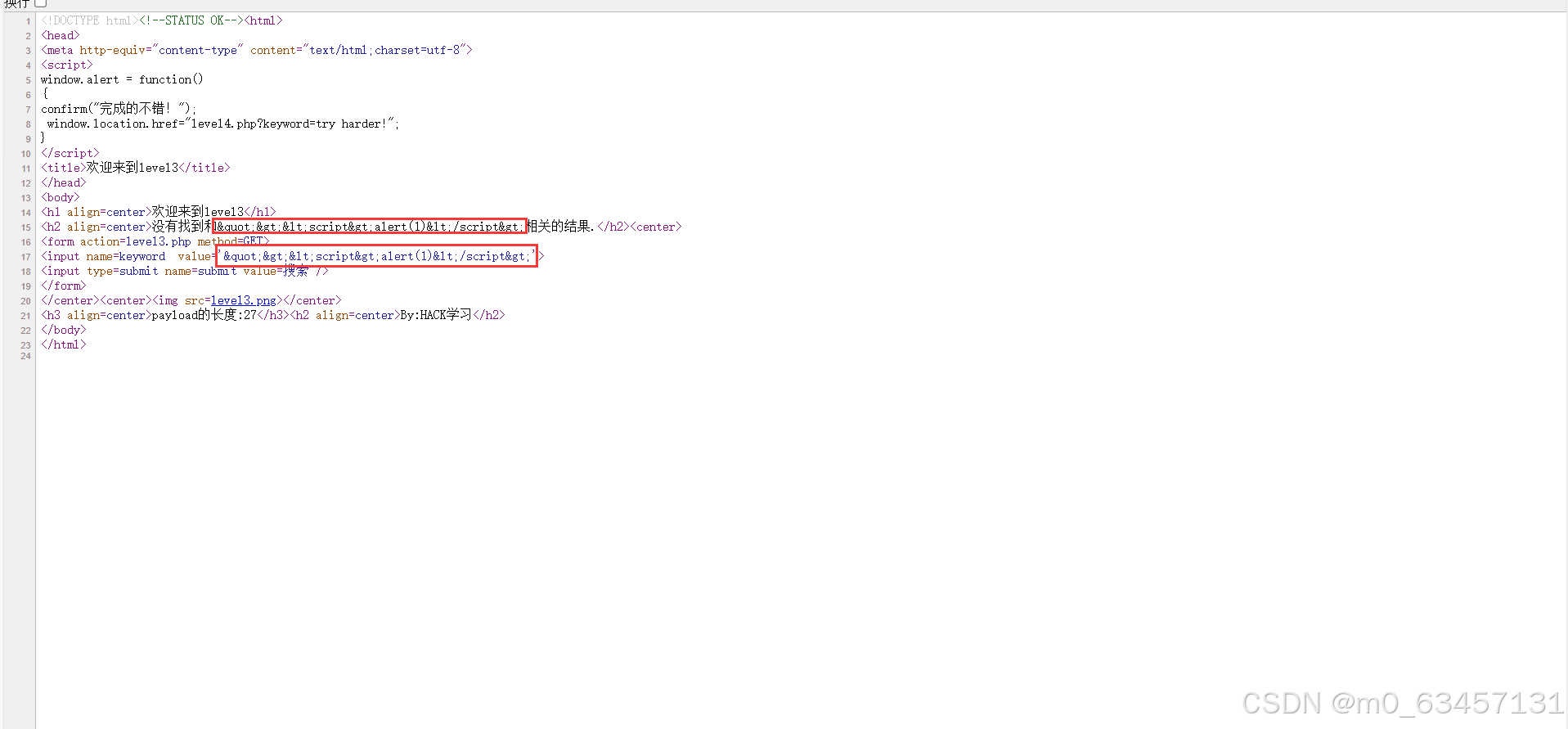Click the </script> closing tag on line 10
1568x729 pixels.
click(70, 153)
